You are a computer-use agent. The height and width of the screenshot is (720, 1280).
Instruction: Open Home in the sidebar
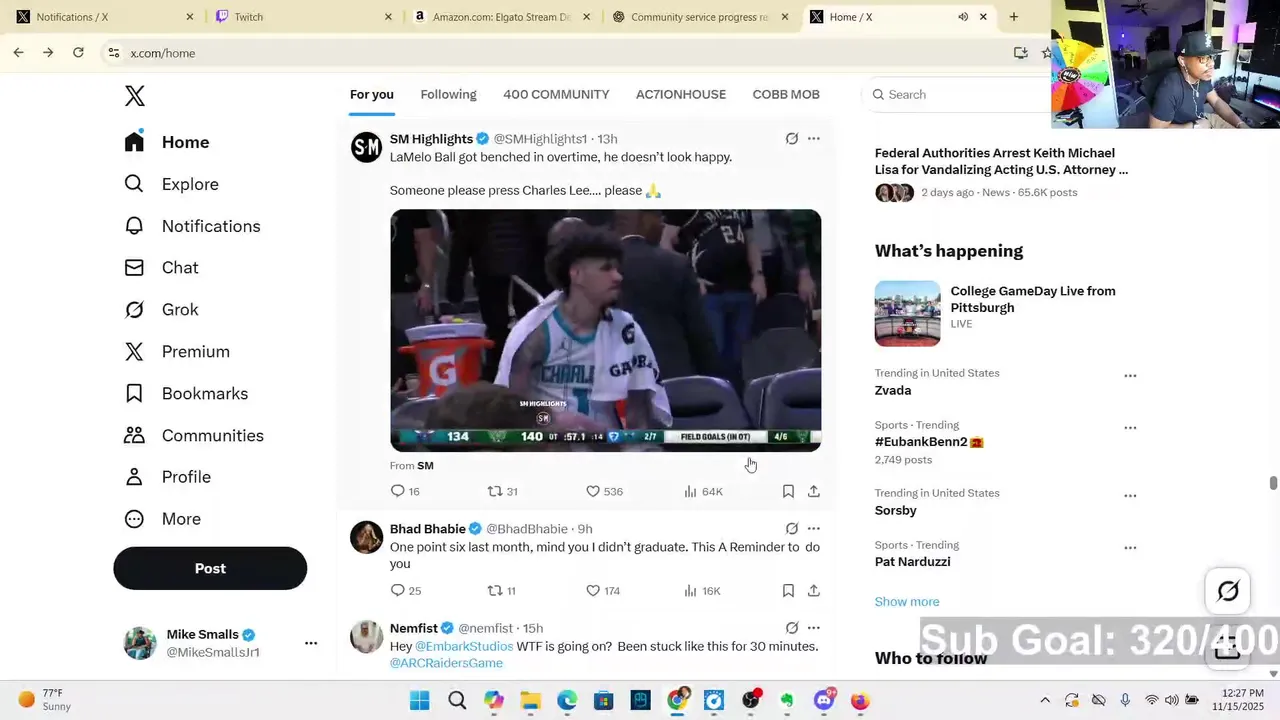point(167,142)
